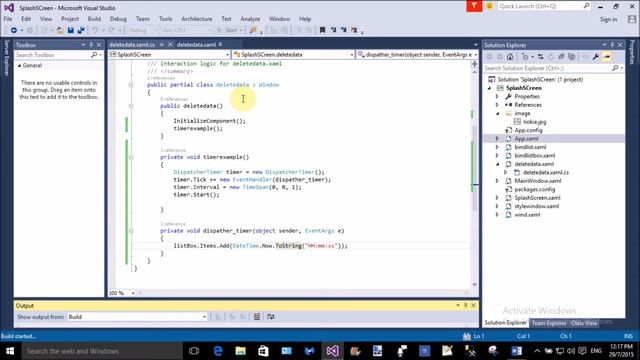Open Word from the taskbar

point(516,351)
